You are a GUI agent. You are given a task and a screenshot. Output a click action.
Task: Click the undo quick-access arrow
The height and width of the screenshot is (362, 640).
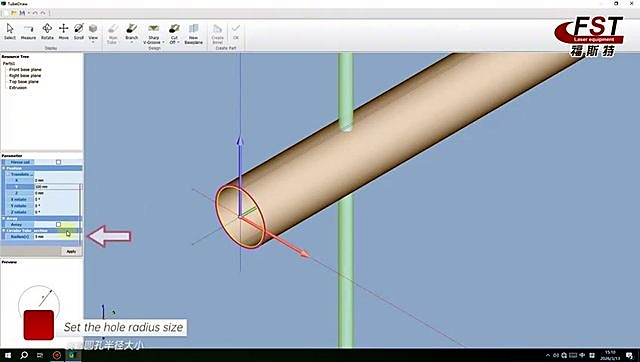35,13
